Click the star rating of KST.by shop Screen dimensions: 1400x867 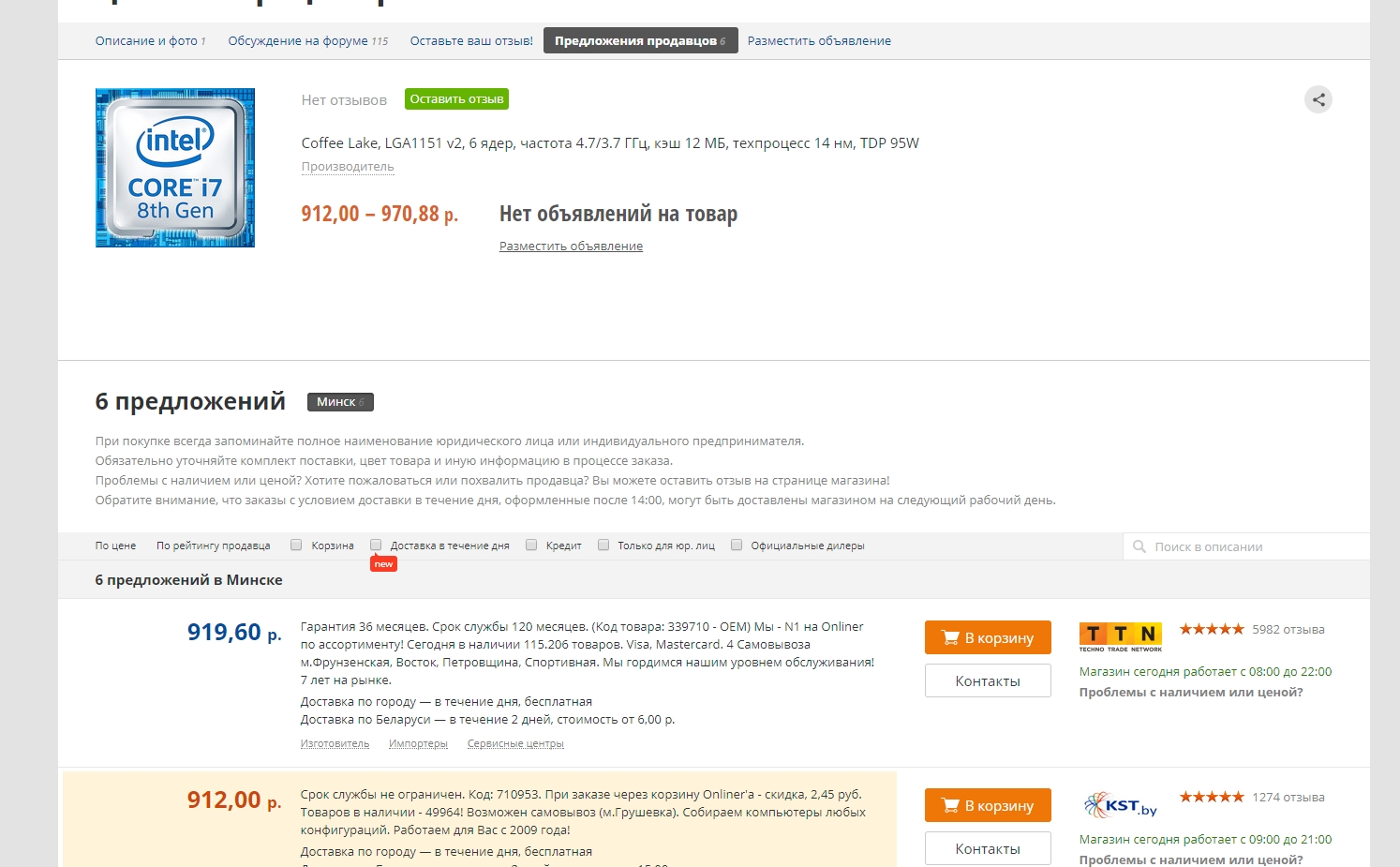coord(1212,797)
